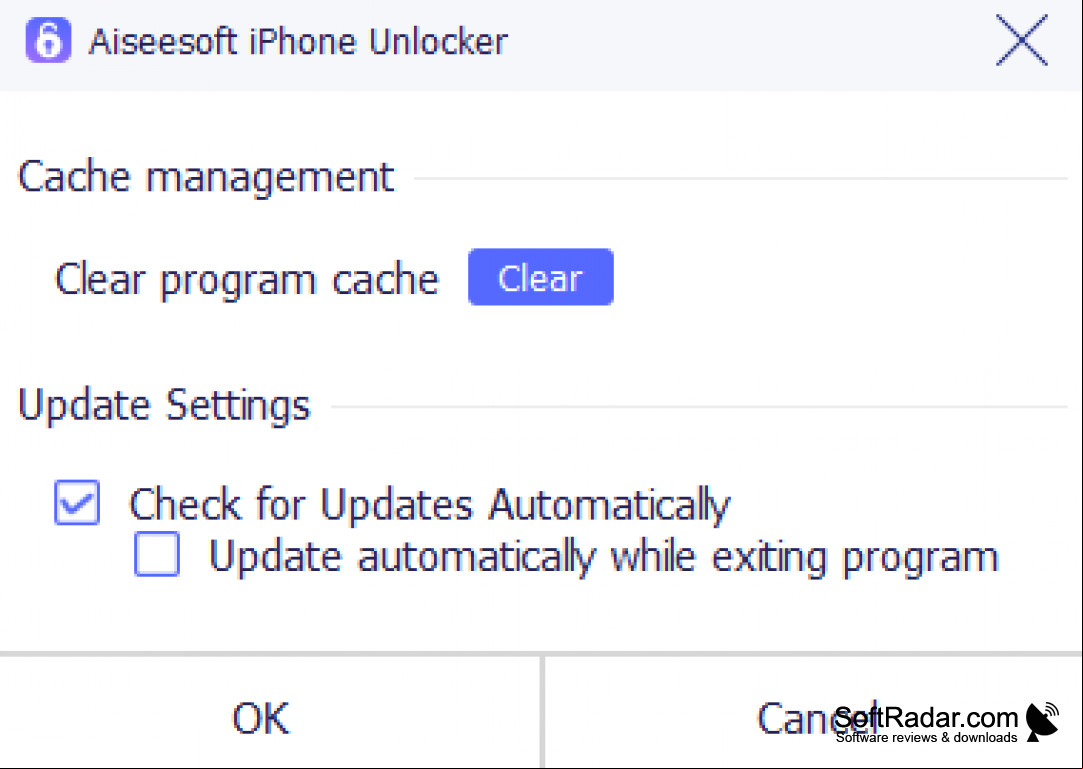Click the divider line beside Update Settings
Screen dimensions: 1083x769
click(699, 406)
